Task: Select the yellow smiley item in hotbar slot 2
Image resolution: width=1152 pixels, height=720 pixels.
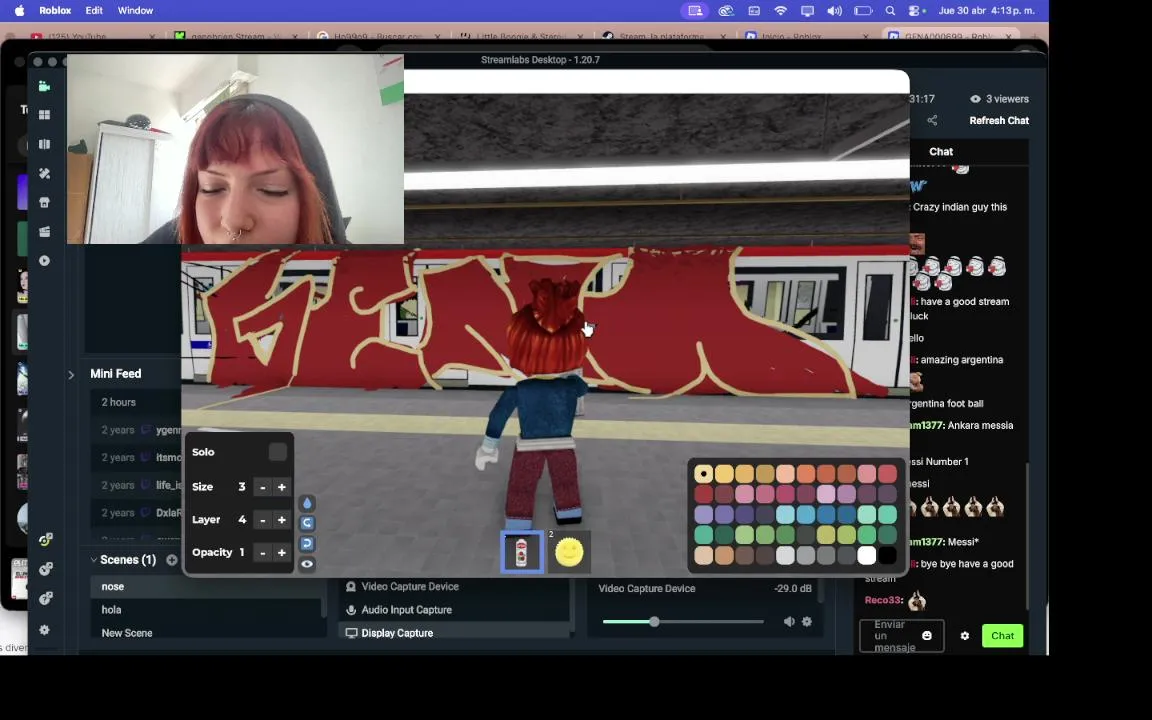Action: tap(569, 552)
